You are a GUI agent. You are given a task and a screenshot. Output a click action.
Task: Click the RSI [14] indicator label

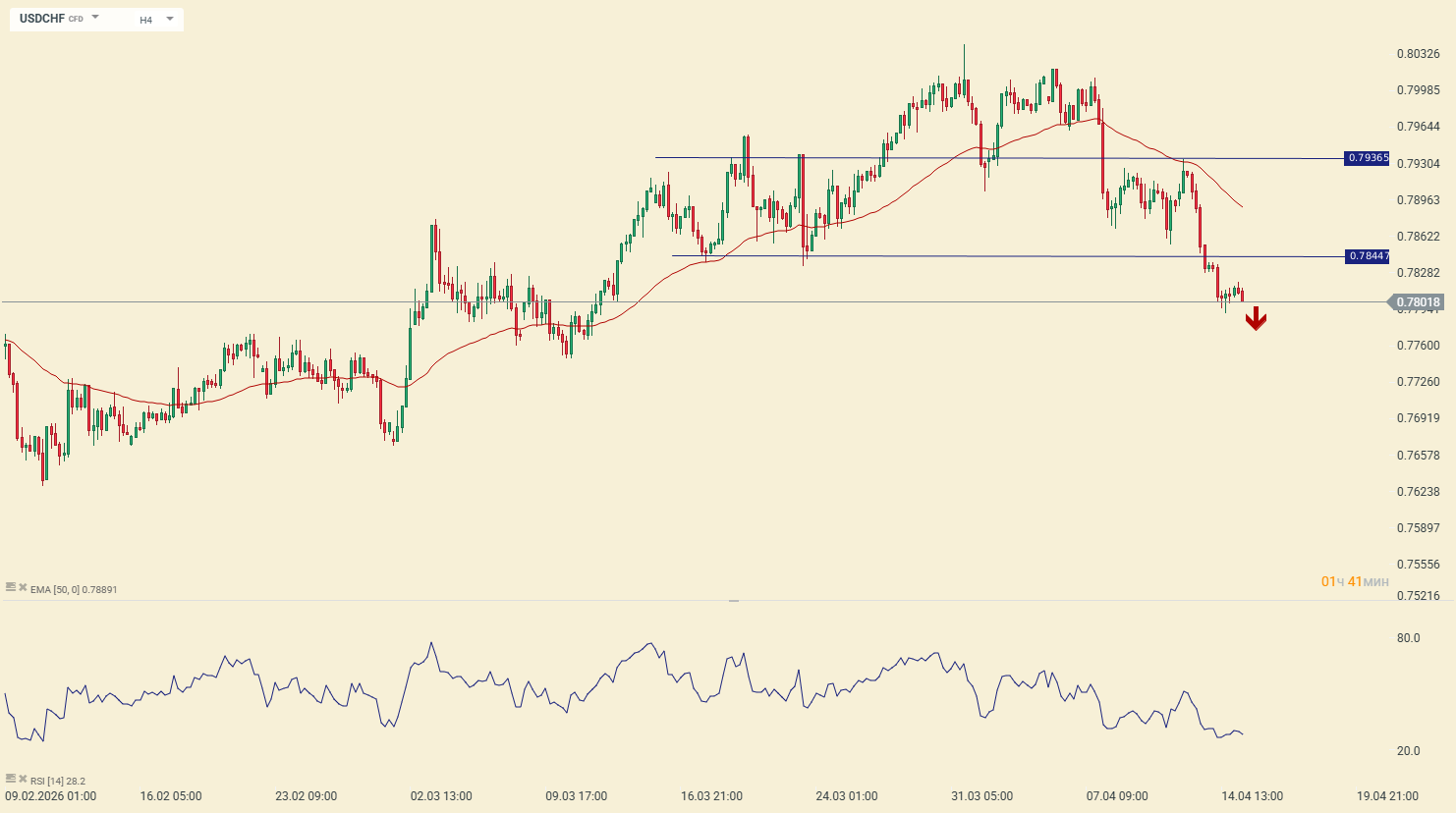tap(57, 782)
